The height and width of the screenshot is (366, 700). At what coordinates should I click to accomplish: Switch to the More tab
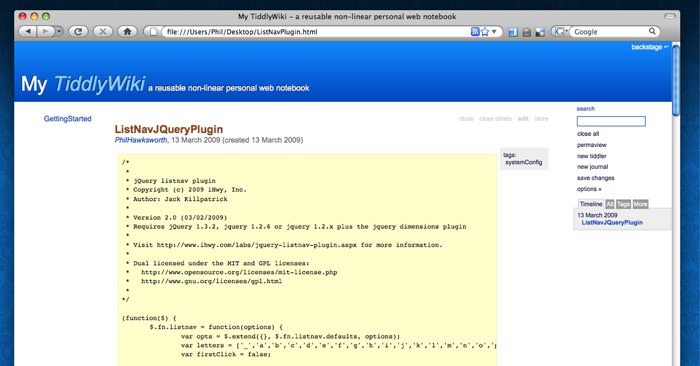(x=640, y=204)
